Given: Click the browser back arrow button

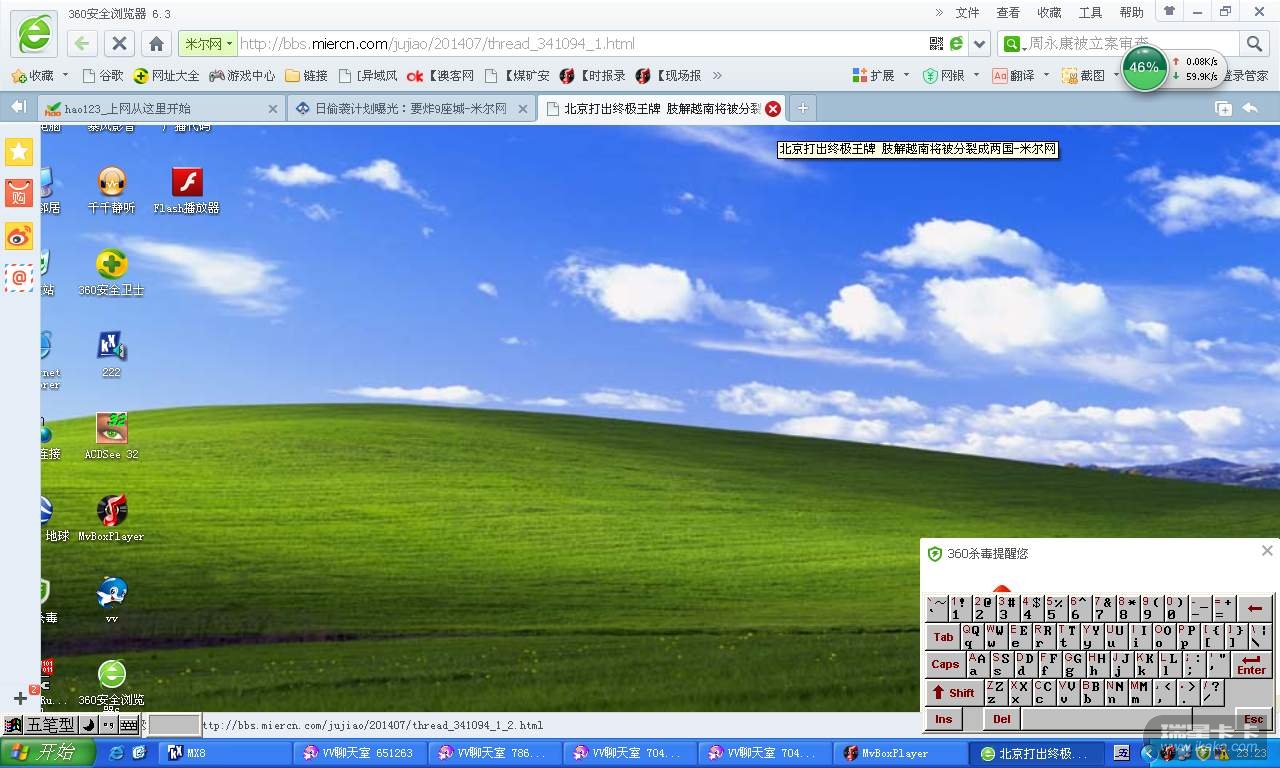Looking at the screenshot, I should coord(83,43).
